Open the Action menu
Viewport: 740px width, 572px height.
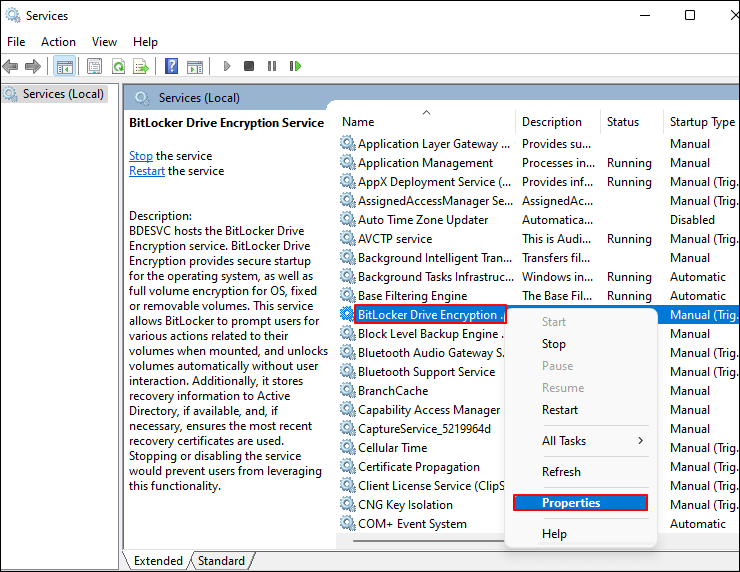58,42
